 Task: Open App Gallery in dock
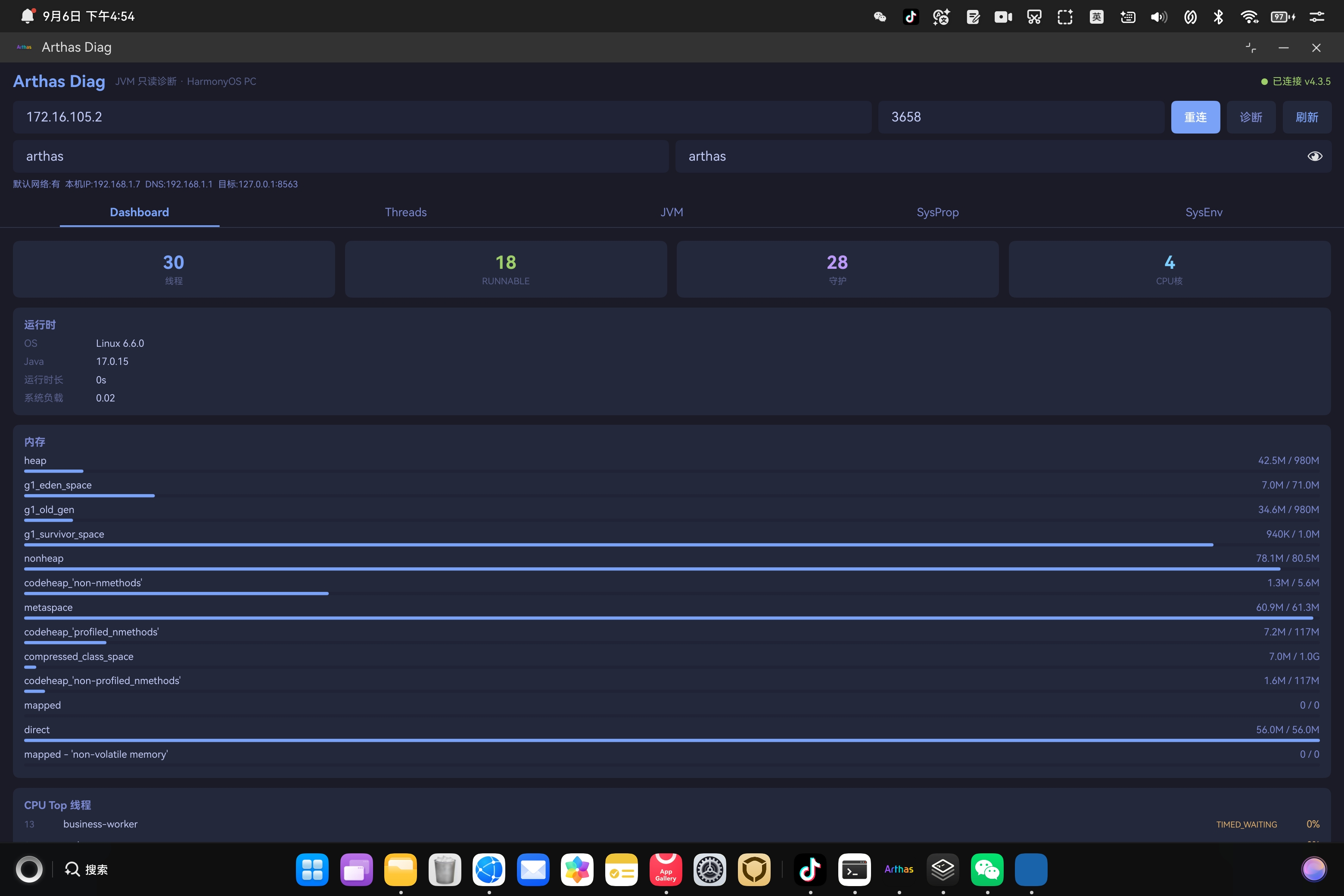click(x=666, y=869)
